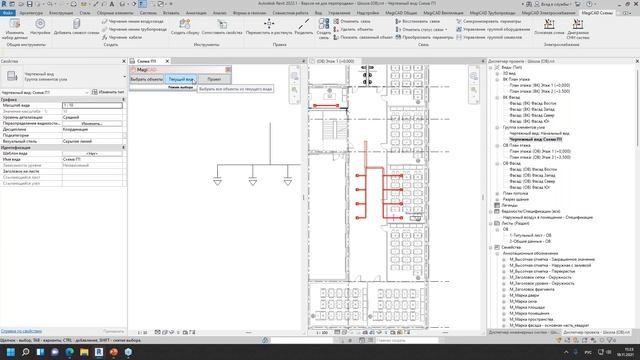Click Отменить связь in ribbon
This screenshot has height=360, width=640.
point(352,21)
